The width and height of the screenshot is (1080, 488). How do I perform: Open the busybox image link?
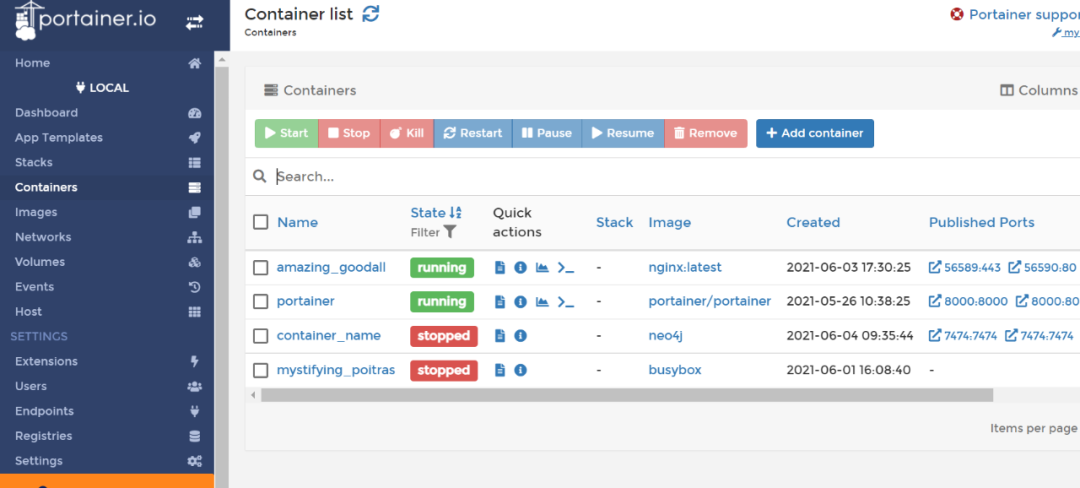[x=674, y=370]
